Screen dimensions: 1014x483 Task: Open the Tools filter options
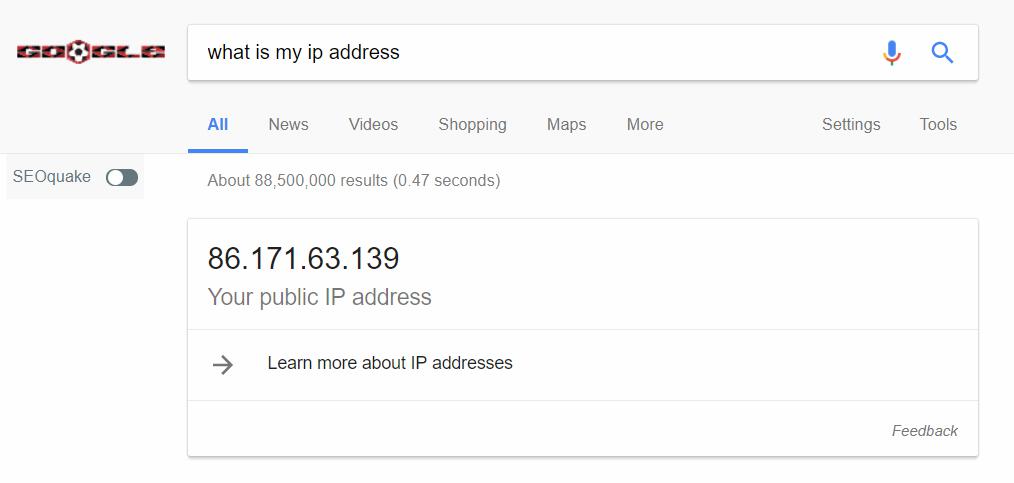pyautogui.click(x=938, y=124)
